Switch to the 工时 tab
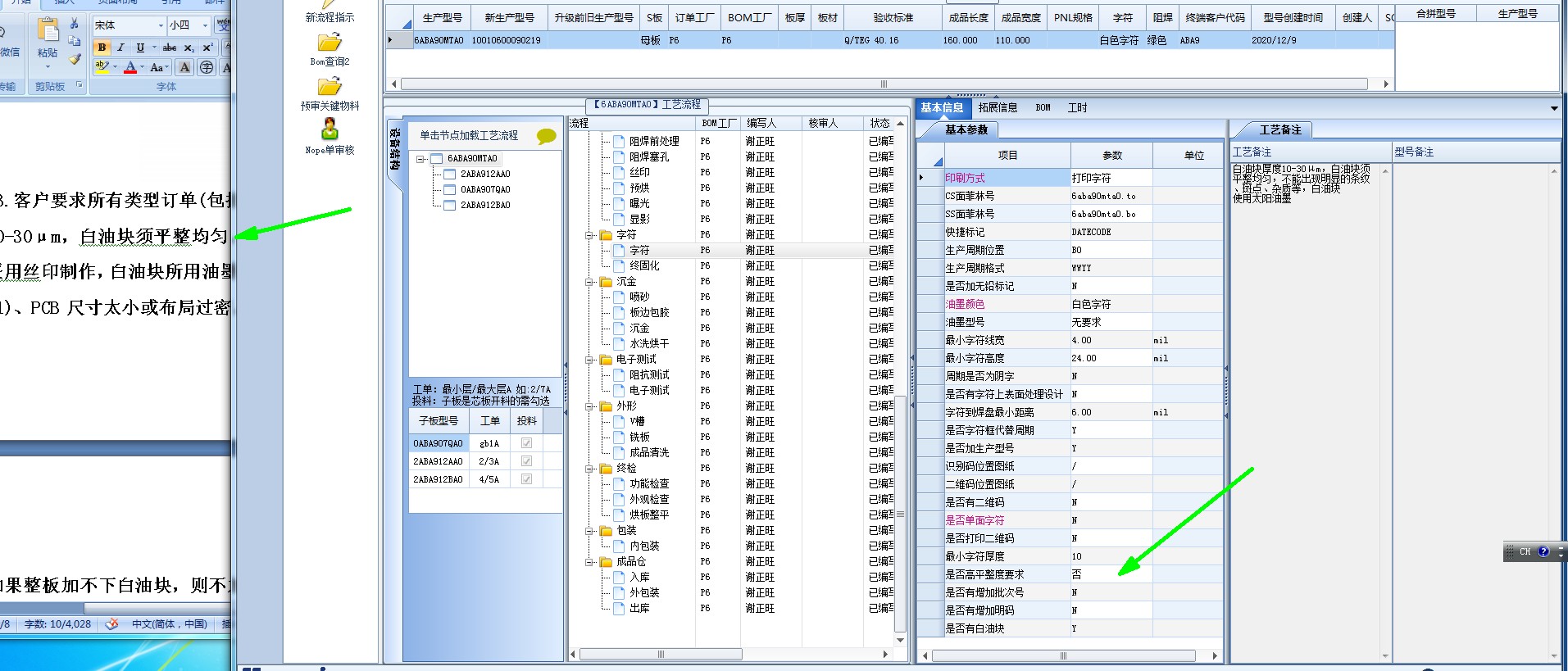 [1077, 108]
